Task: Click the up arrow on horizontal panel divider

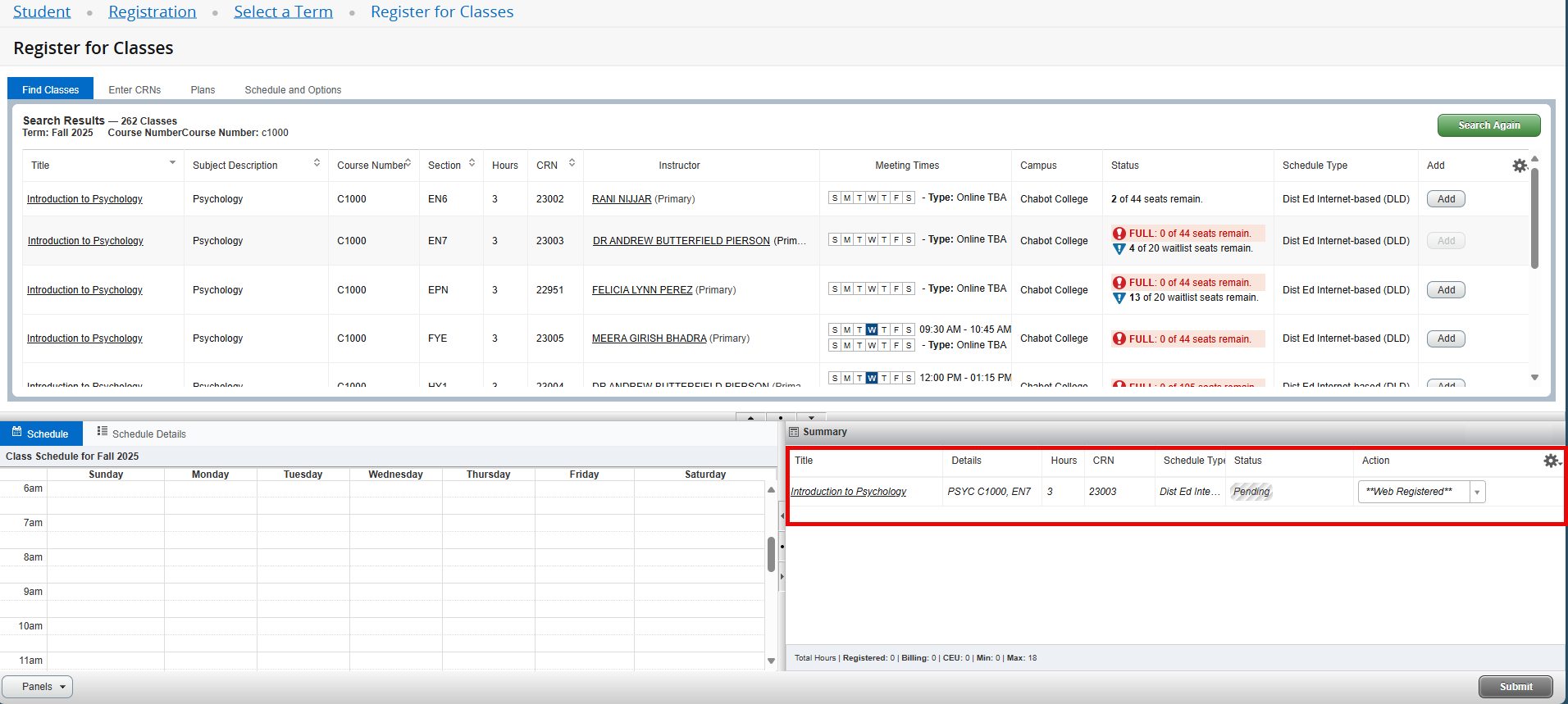Action: (750, 417)
